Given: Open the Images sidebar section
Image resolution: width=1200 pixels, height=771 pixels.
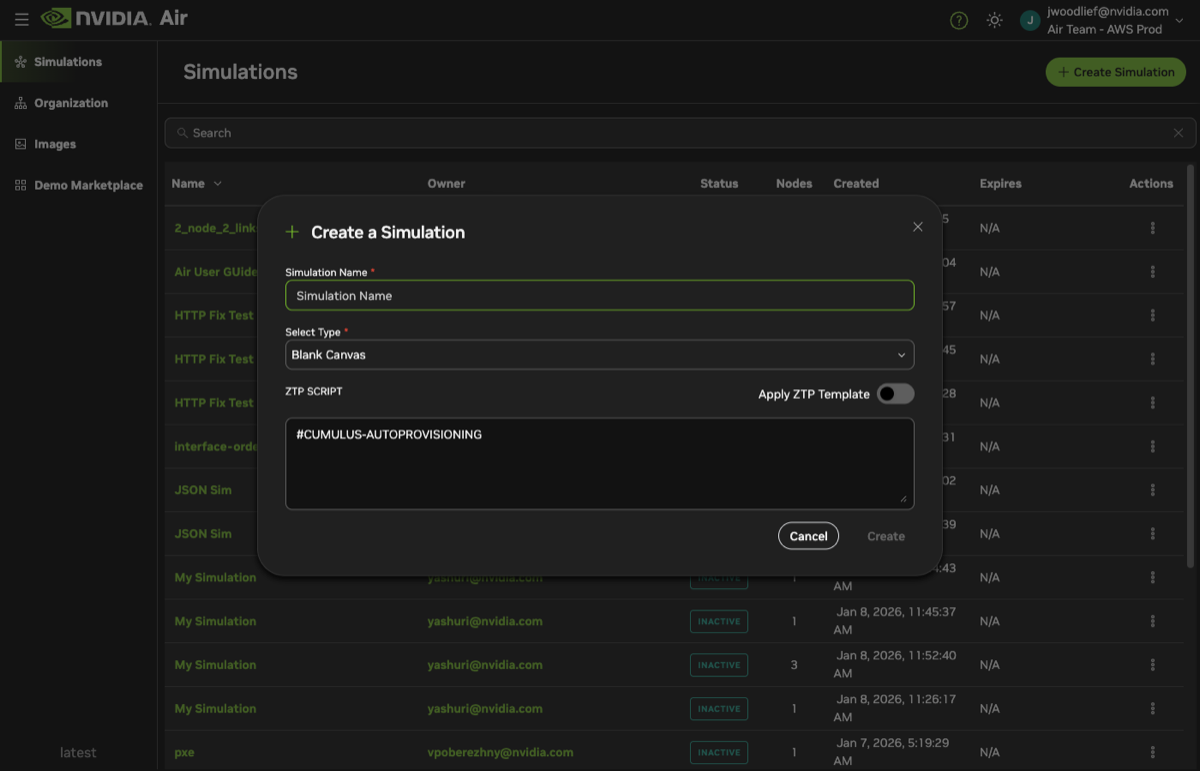Looking at the screenshot, I should (55, 144).
